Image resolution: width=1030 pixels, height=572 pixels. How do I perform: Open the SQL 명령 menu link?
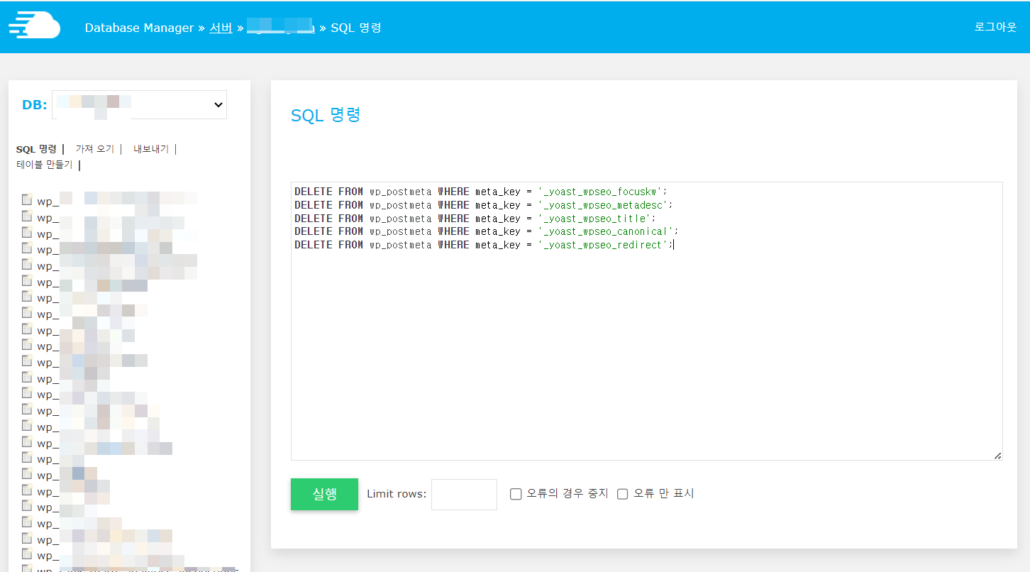36,149
